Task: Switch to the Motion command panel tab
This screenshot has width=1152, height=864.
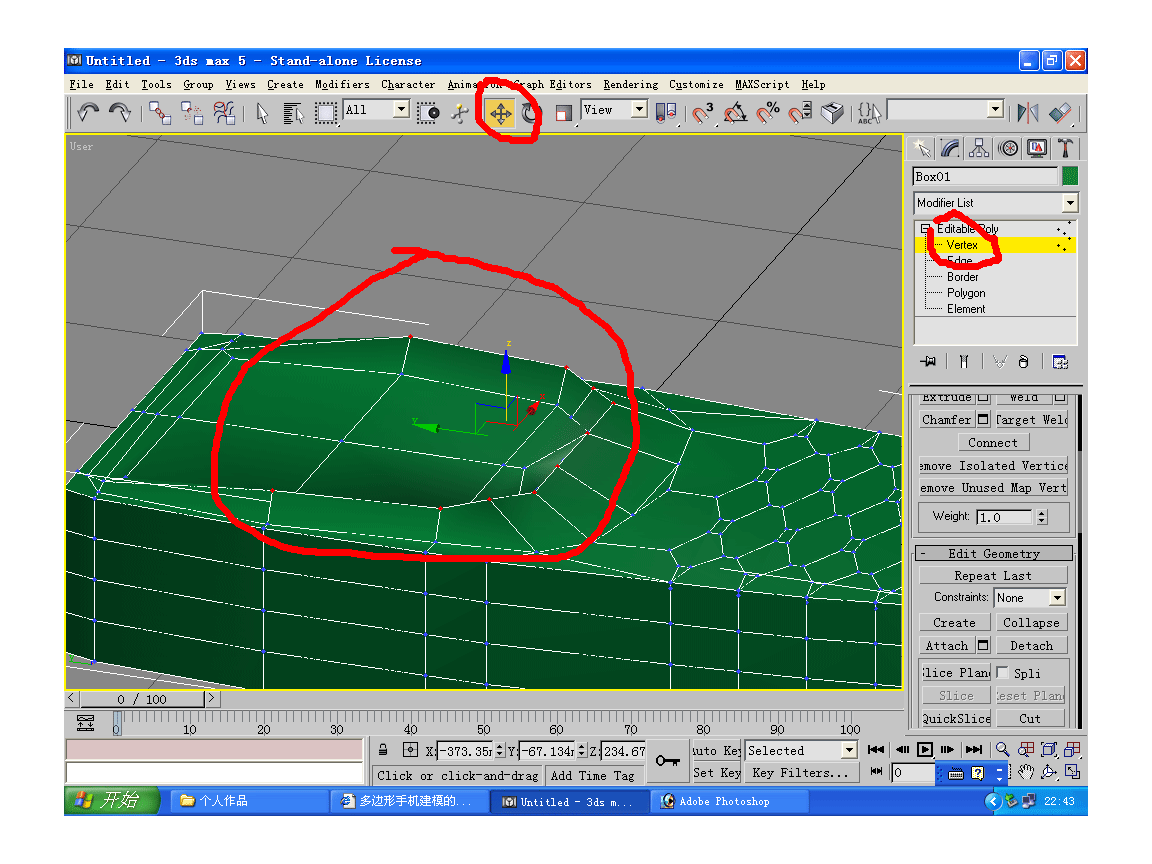Action: [x=1008, y=148]
